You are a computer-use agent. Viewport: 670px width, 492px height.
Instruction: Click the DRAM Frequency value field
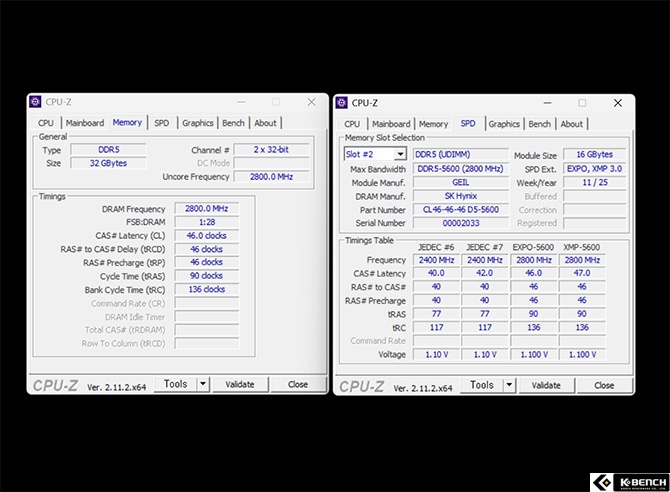point(206,209)
